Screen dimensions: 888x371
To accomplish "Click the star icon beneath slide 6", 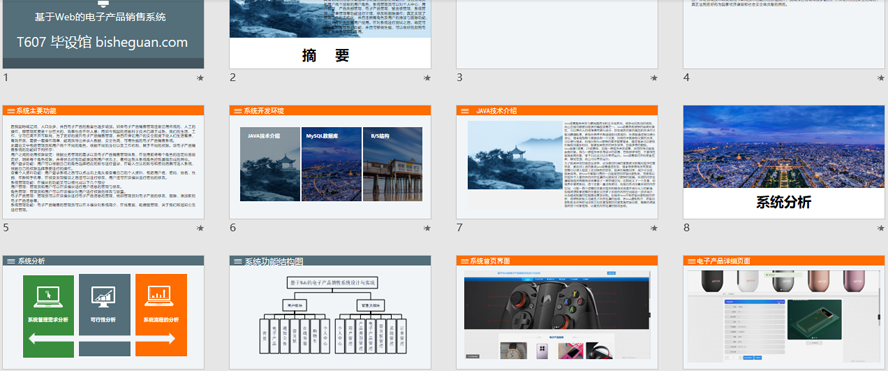I will (x=427, y=228).
